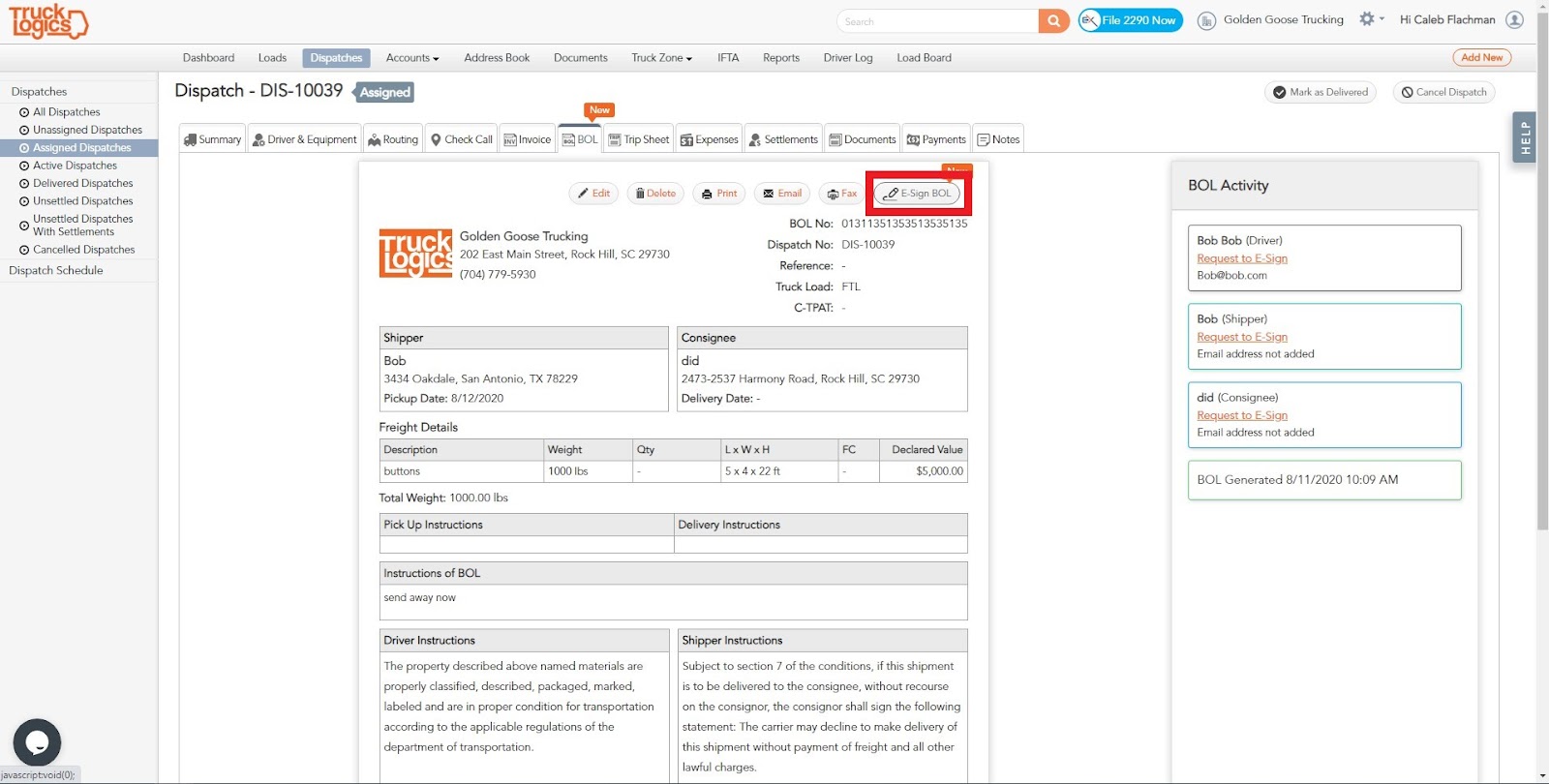Viewport: 1549px width, 784px height.
Task: Open the chat bubble widget
Action: [37, 742]
